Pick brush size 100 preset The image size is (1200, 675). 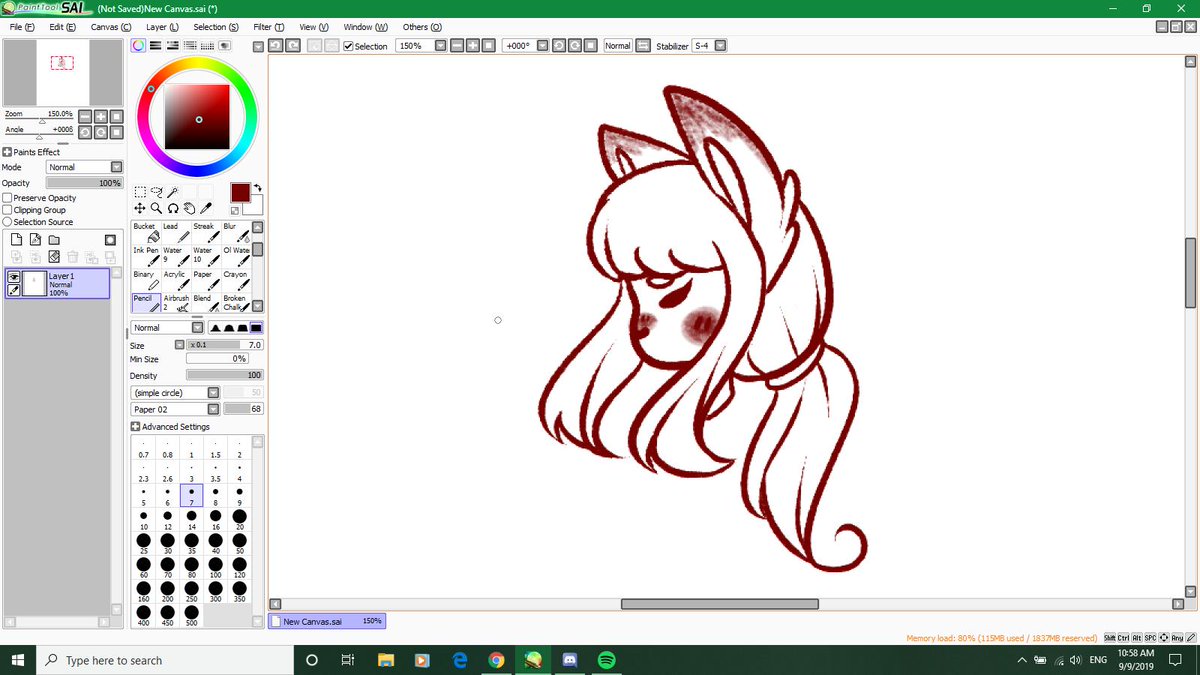(x=215, y=568)
